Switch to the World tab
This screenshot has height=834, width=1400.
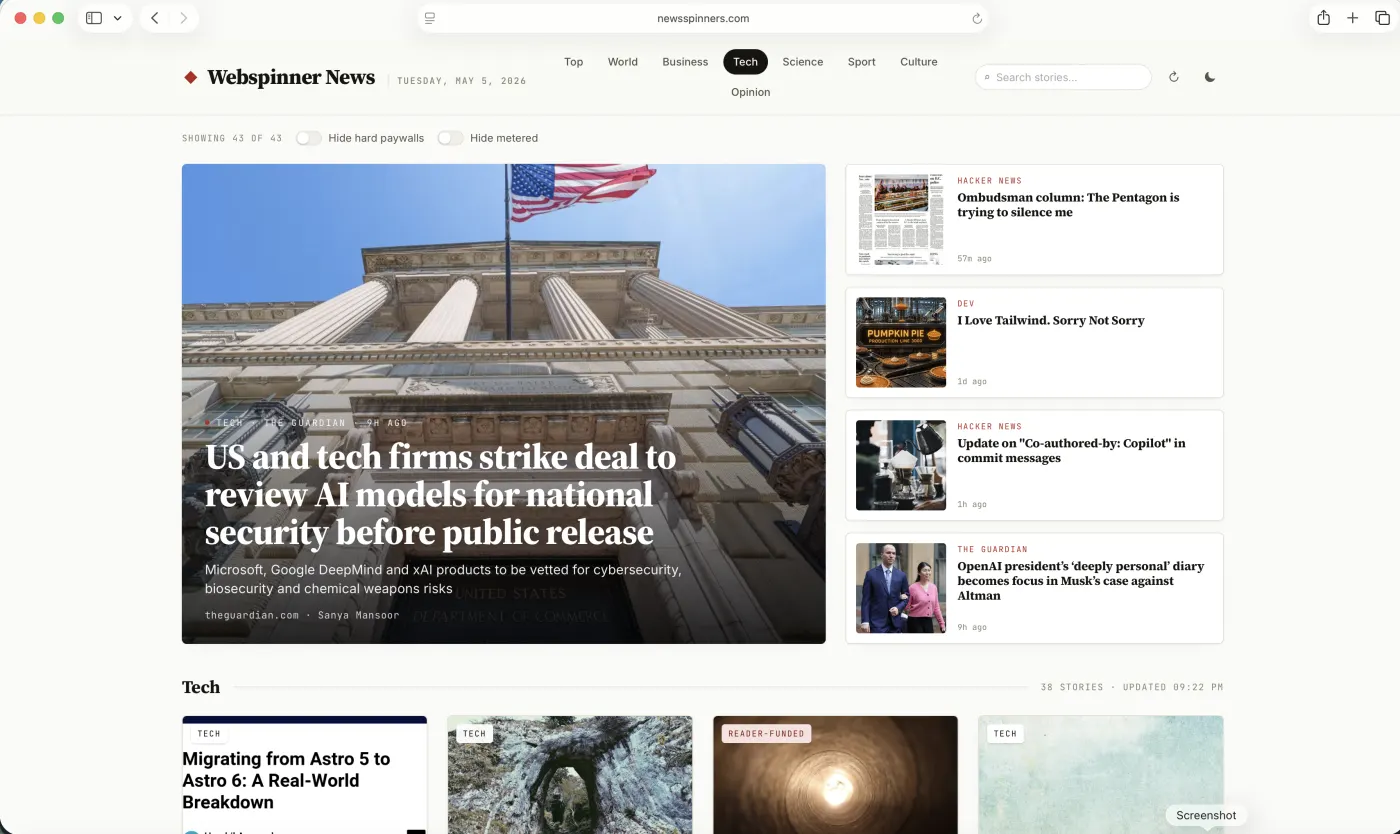(622, 62)
